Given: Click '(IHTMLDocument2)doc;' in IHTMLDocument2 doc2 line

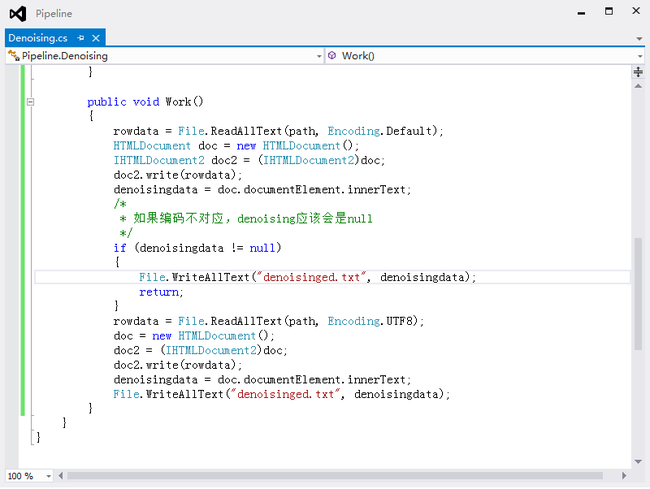Looking at the screenshot, I should (321, 160).
